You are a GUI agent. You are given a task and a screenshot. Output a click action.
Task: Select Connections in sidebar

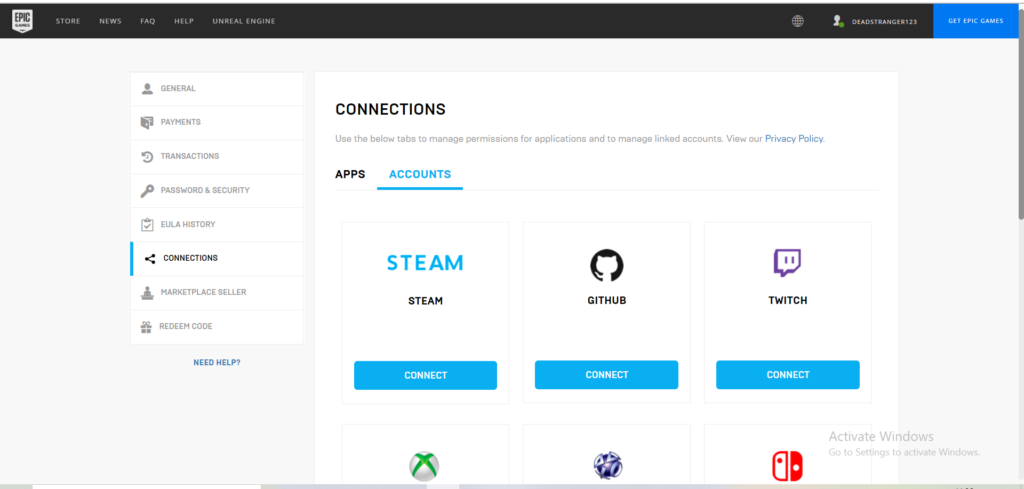217,259
